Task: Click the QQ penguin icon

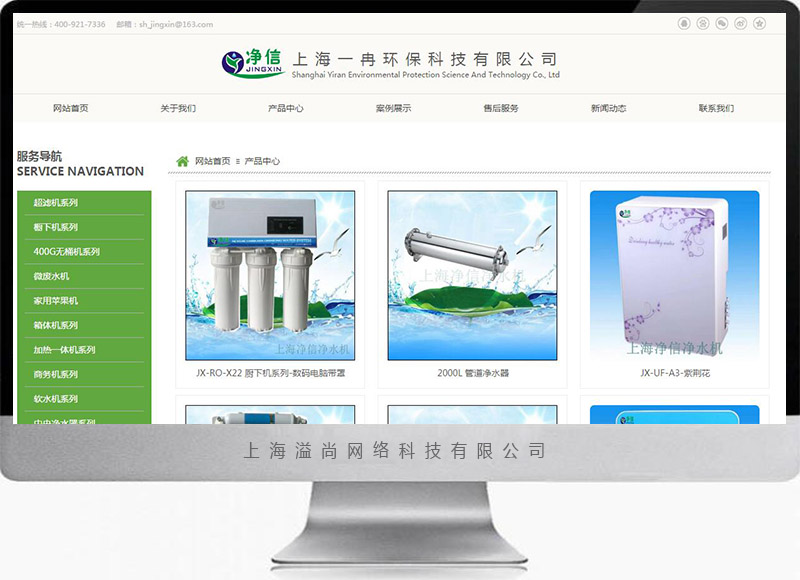Action: (x=684, y=23)
